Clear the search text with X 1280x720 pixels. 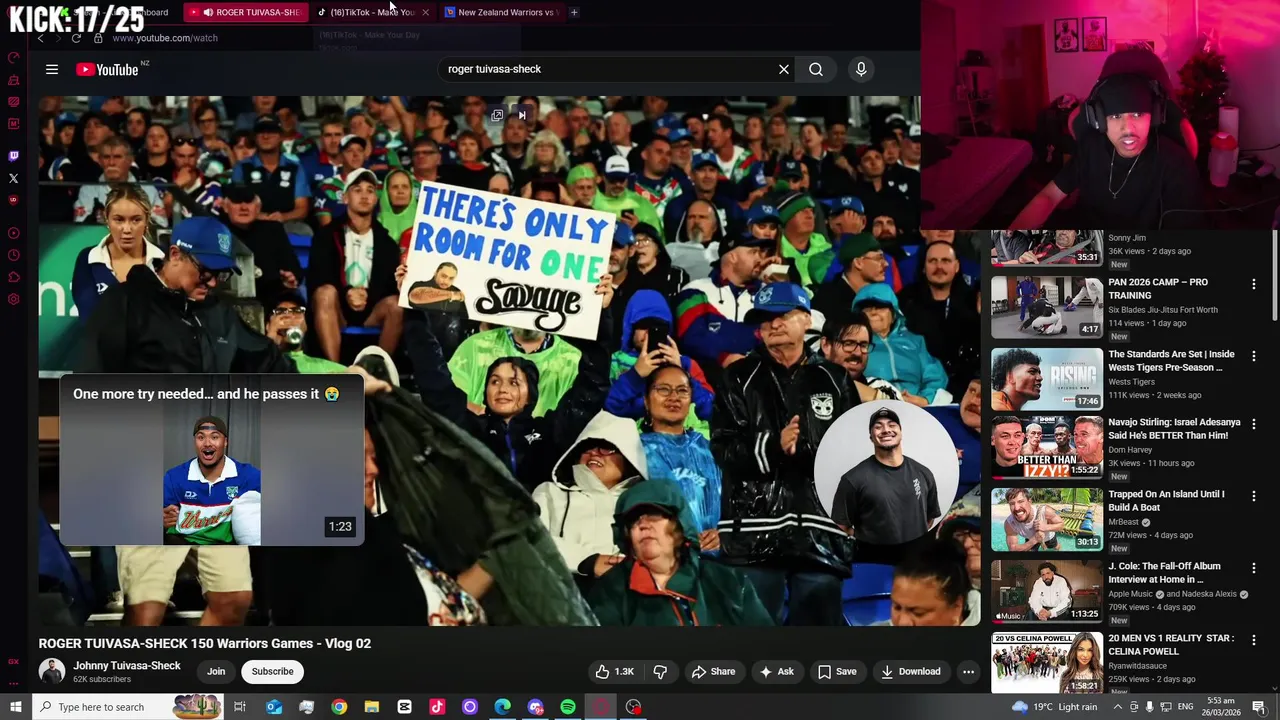point(784,69)
